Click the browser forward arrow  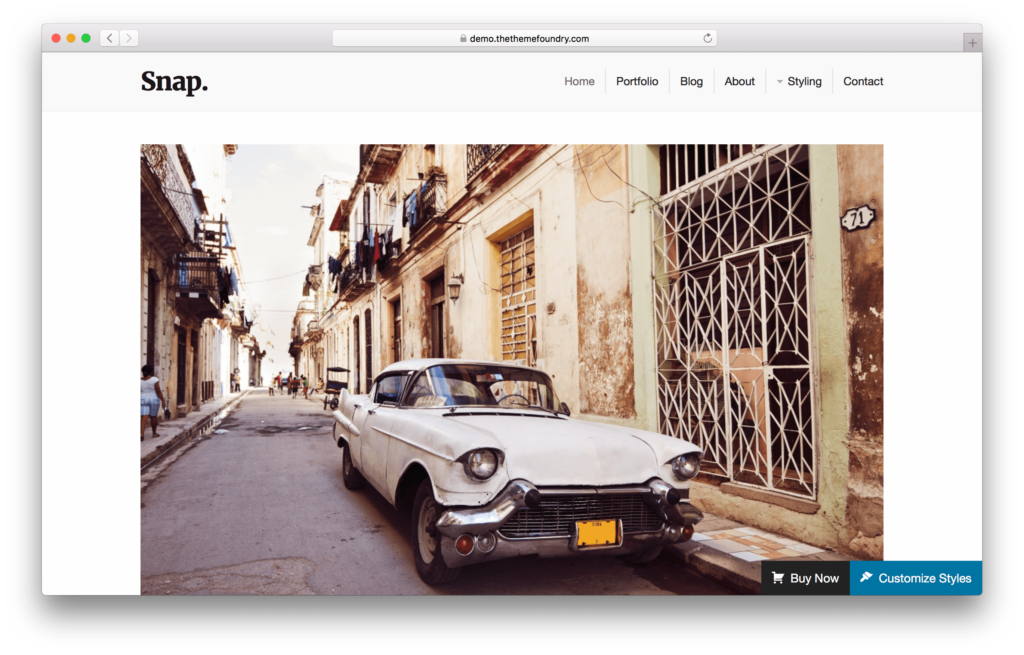point(129,39)
